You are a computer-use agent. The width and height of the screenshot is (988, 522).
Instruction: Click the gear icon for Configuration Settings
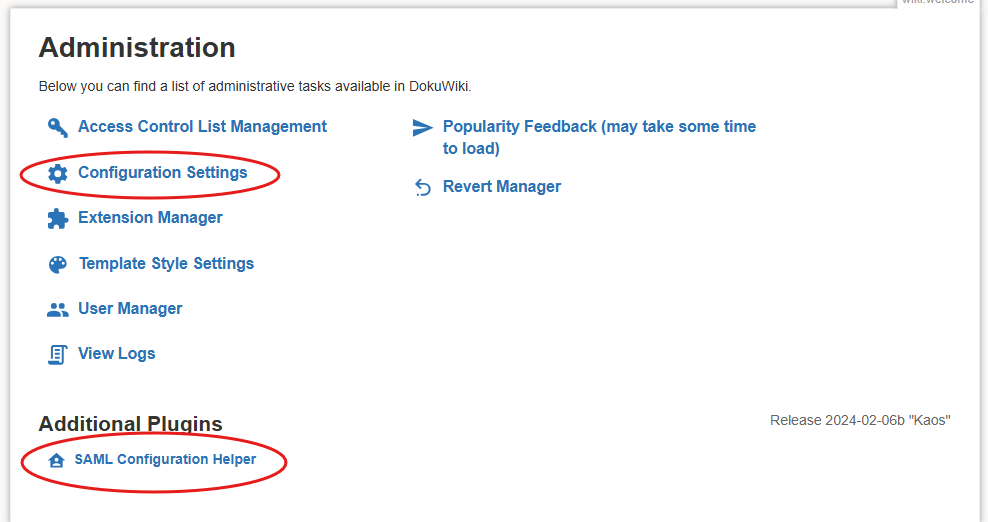[x=58, y=173]
